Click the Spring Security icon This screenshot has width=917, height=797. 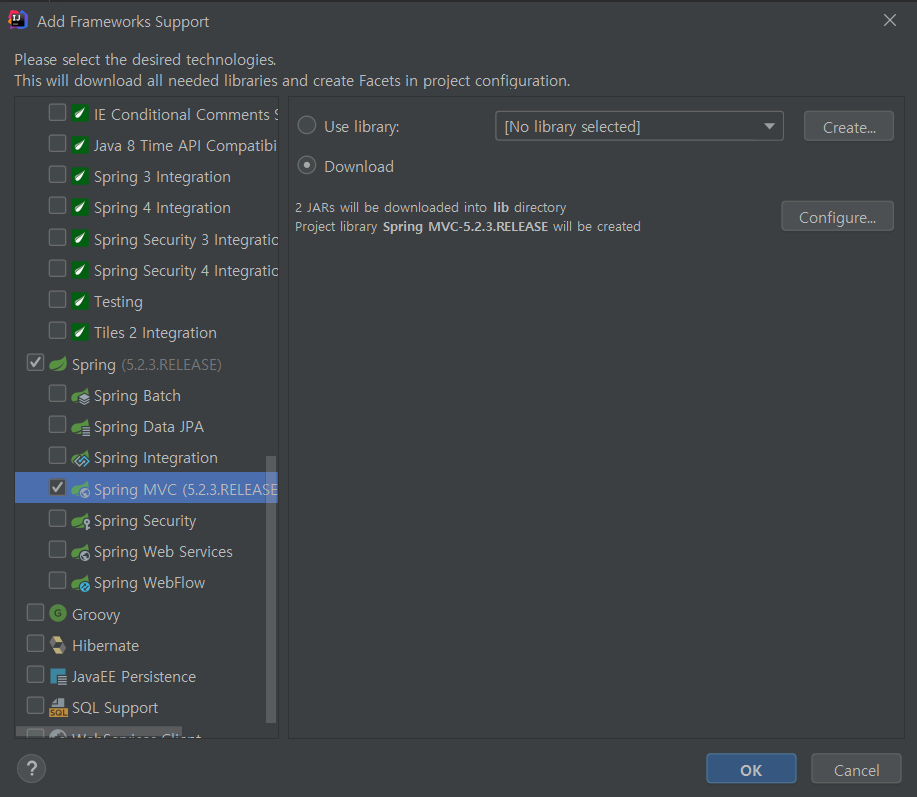(81, 521)
